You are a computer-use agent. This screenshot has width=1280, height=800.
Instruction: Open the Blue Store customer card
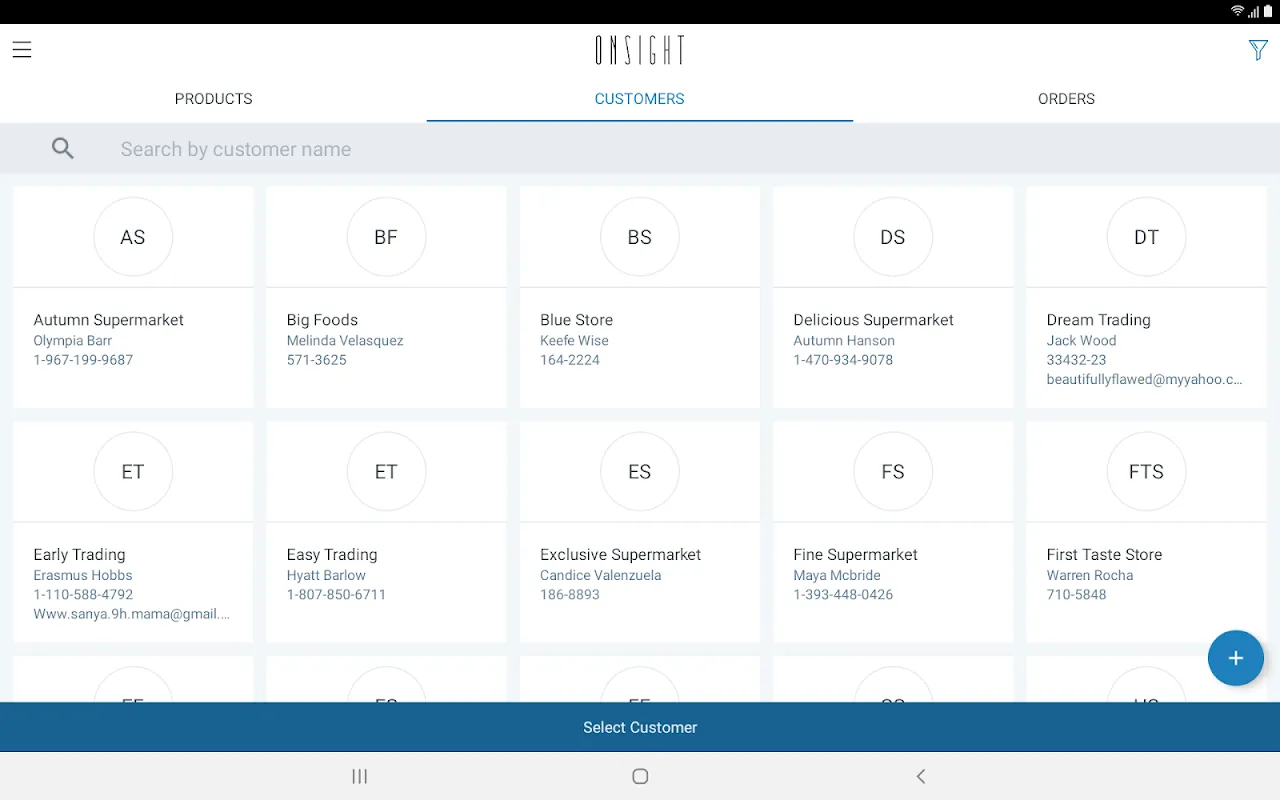[640, 297]
